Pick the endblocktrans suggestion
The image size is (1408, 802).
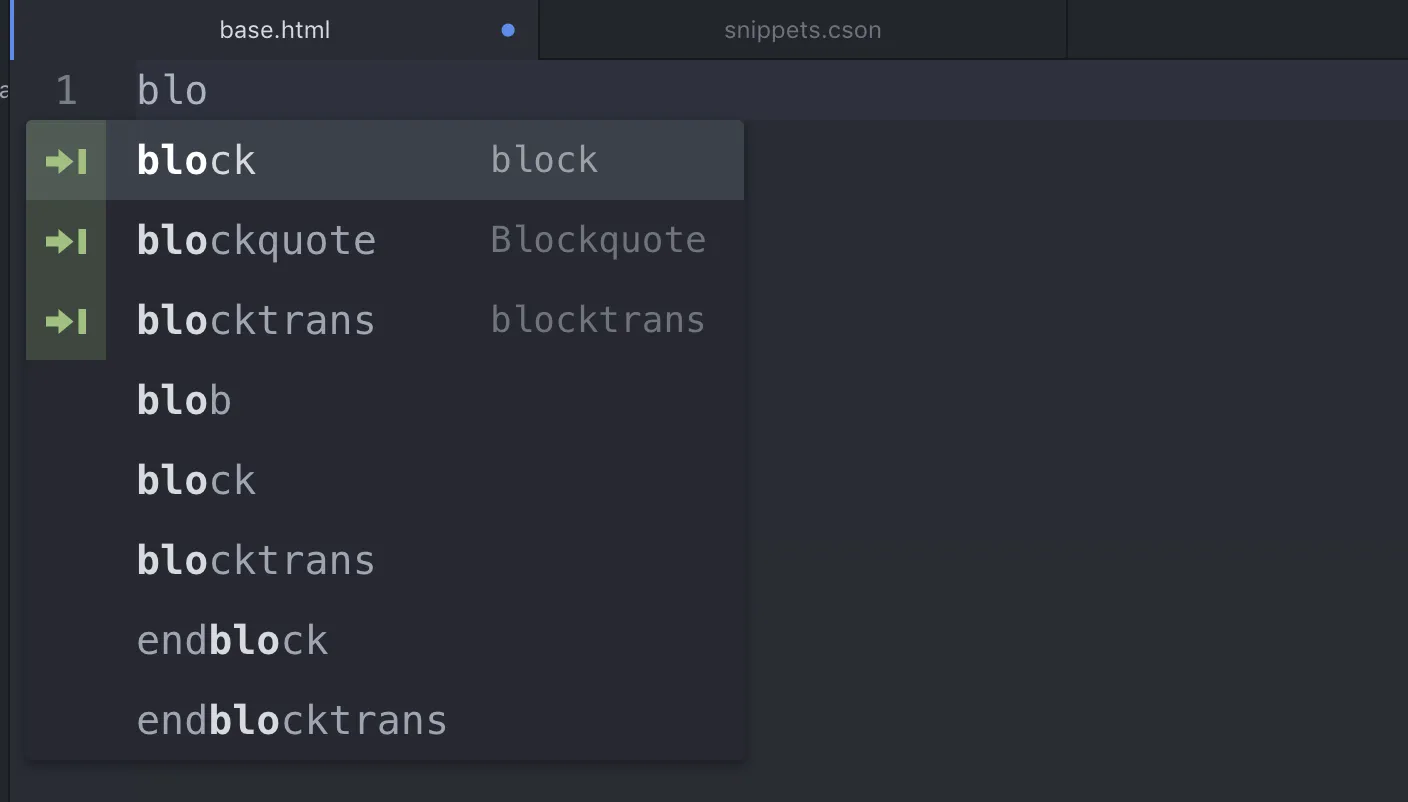pos(292,721)
